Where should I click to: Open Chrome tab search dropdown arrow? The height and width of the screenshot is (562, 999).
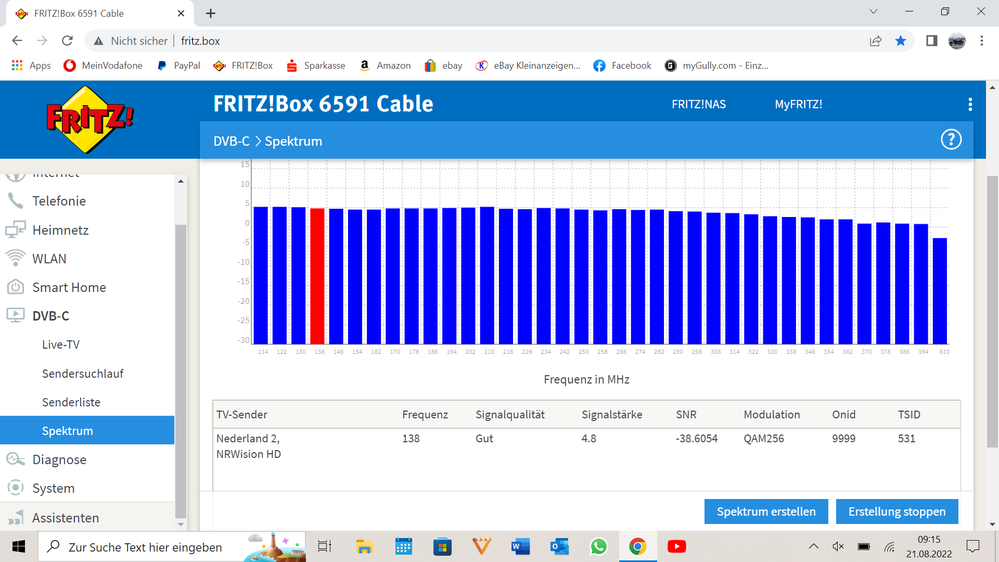point(873,11)
